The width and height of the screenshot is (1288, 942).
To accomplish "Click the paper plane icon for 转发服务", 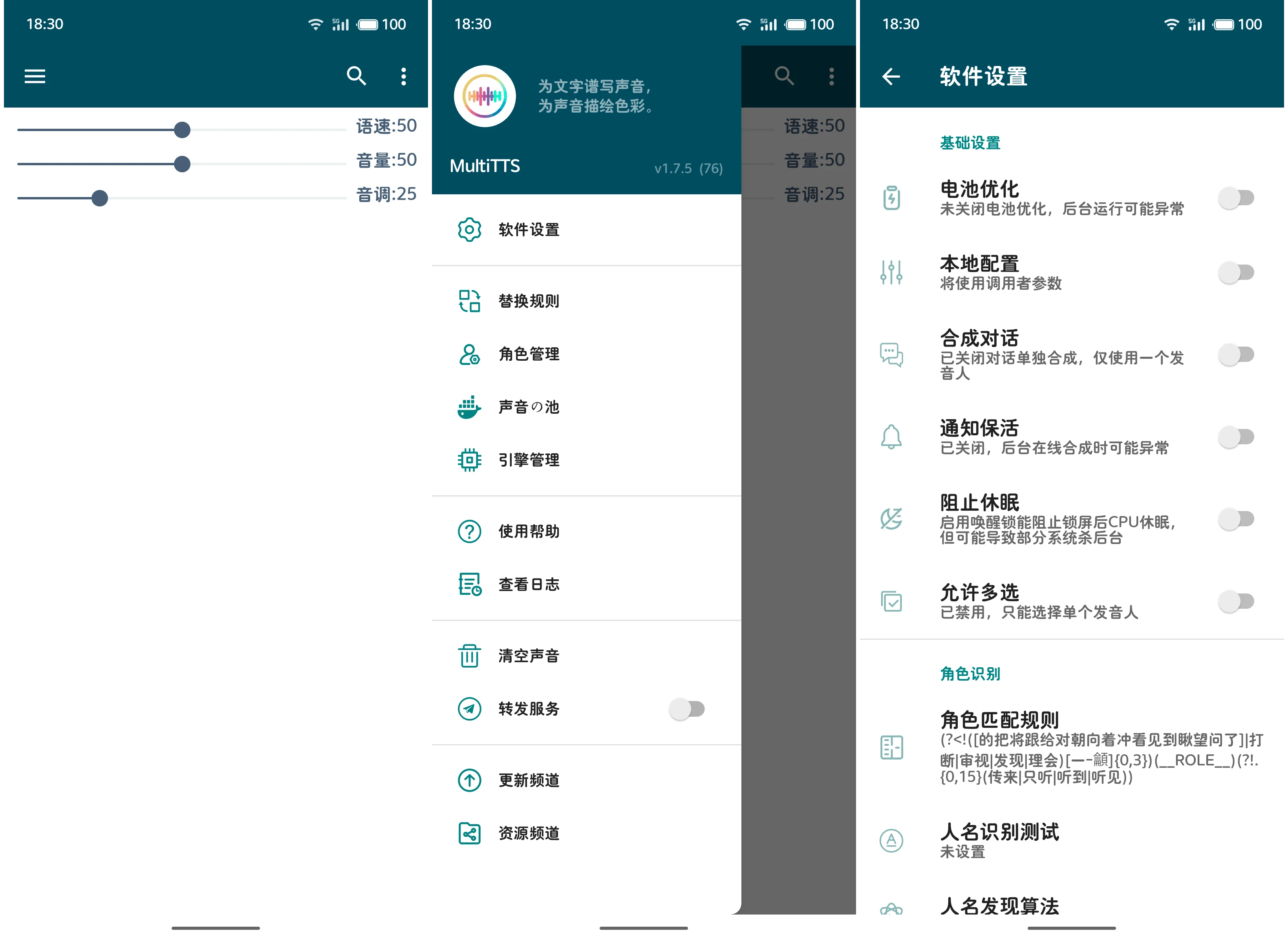I will (470, 709).
